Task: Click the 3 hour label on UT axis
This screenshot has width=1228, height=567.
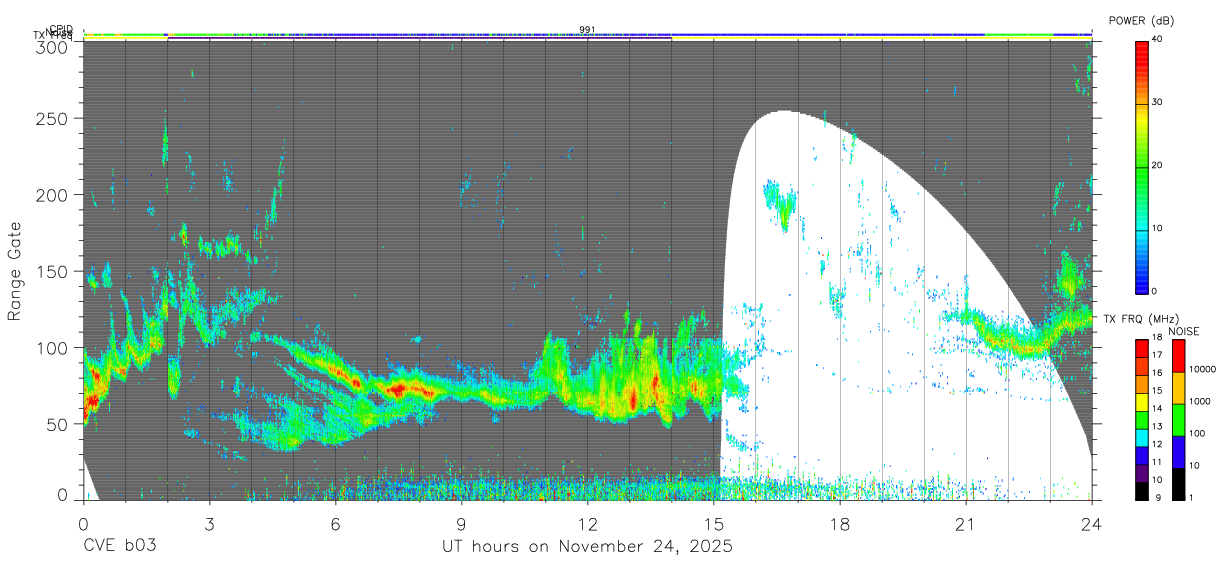Action: click(x=209, y=523)
